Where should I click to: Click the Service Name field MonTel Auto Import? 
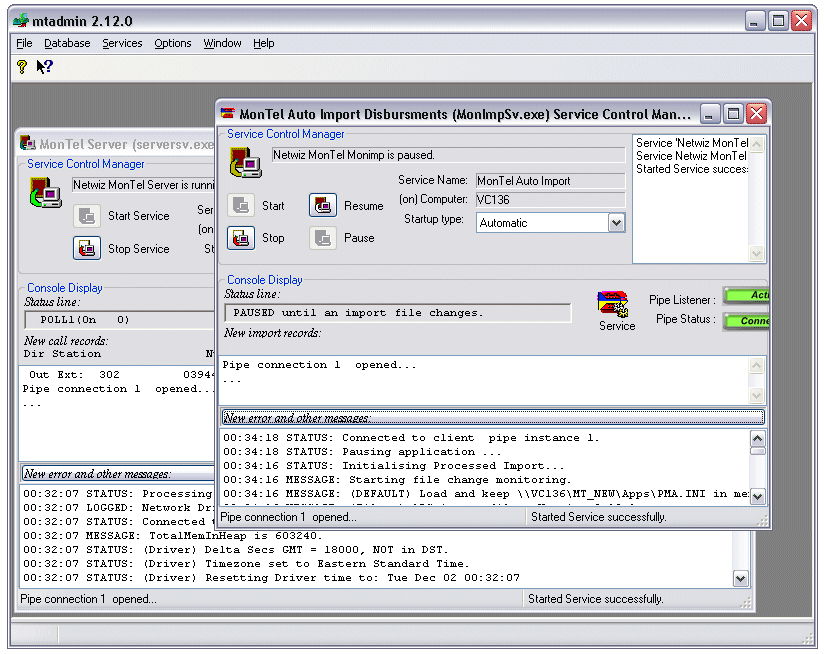550,181
